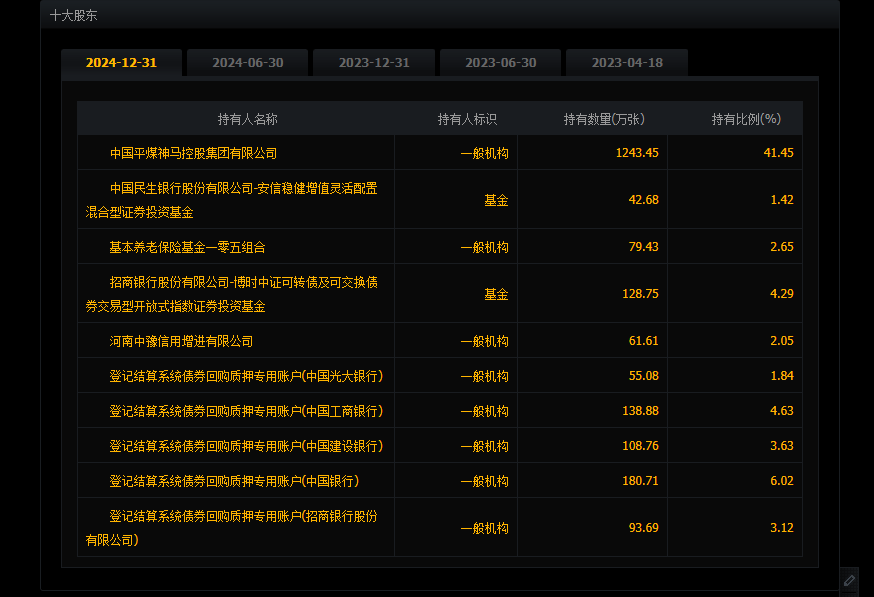Select the (中国银行) pledge account name
The width and height of the screenshot is (874, 597).
click(234, 482)
